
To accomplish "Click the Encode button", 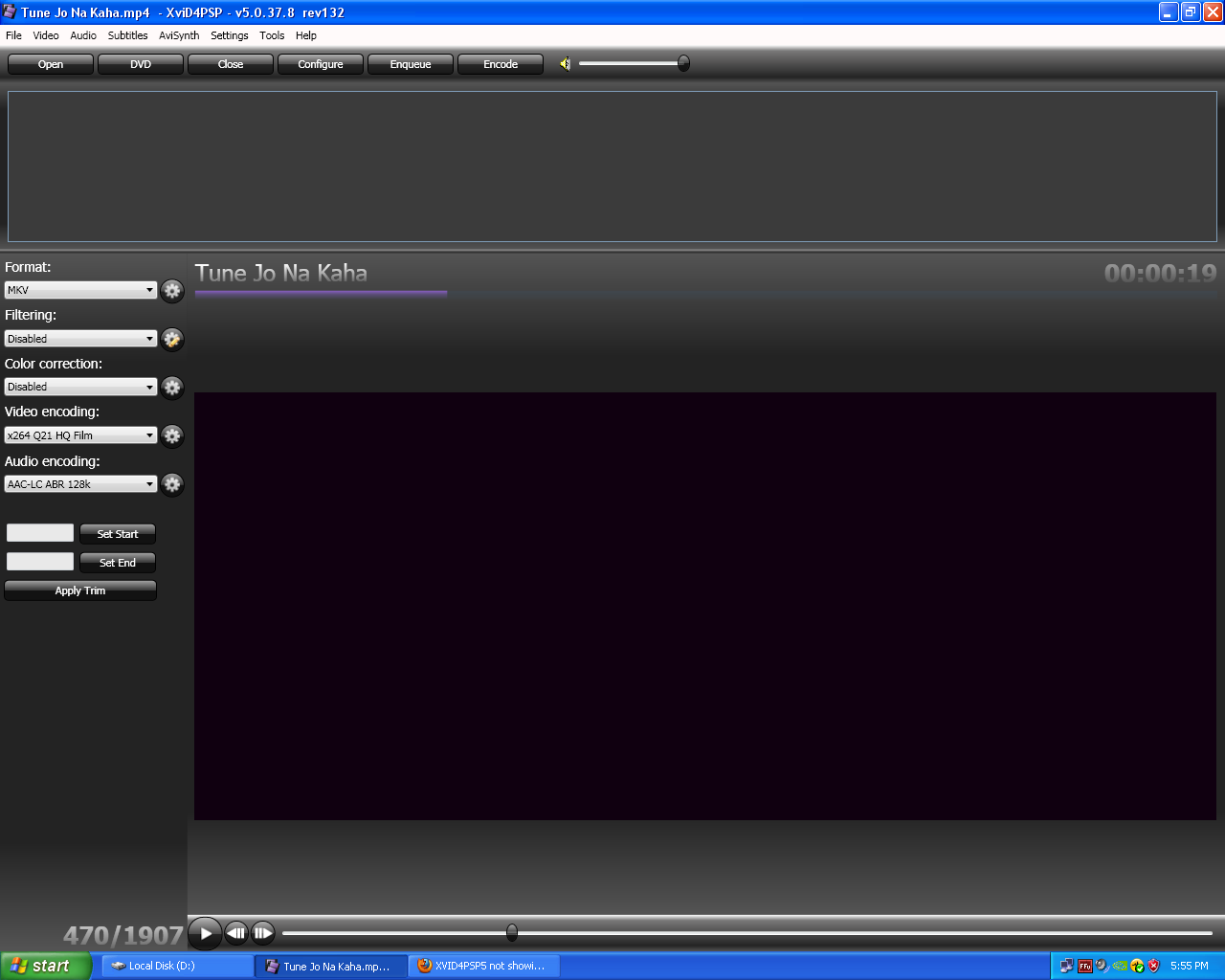I will click(501, 64).
